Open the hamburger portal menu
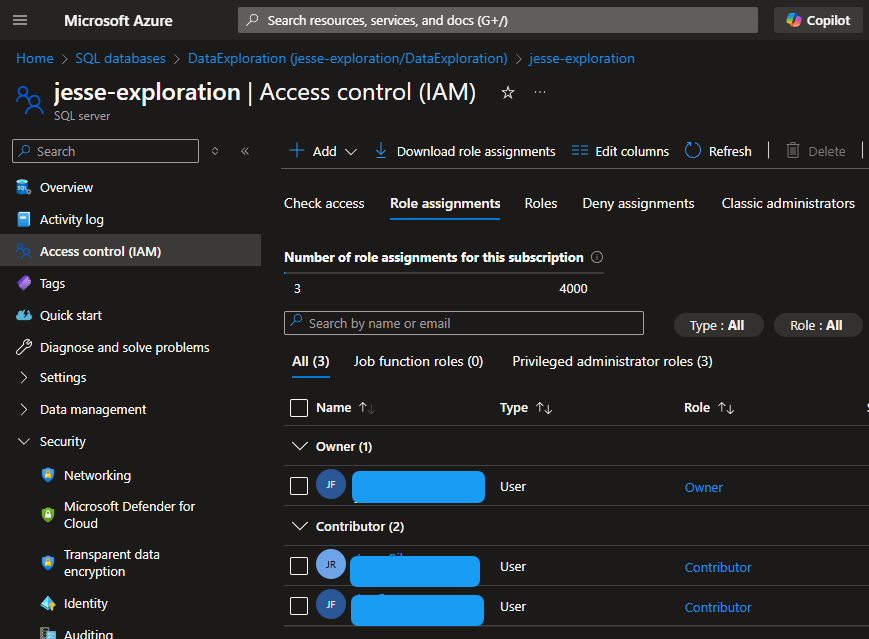The height and width of the screenshot is (639, 869). 20,21
